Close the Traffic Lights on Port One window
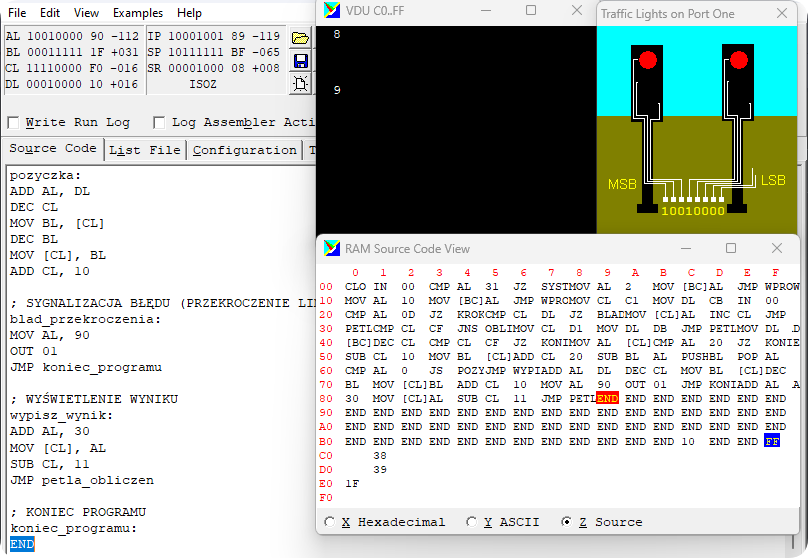 point(781,14)
